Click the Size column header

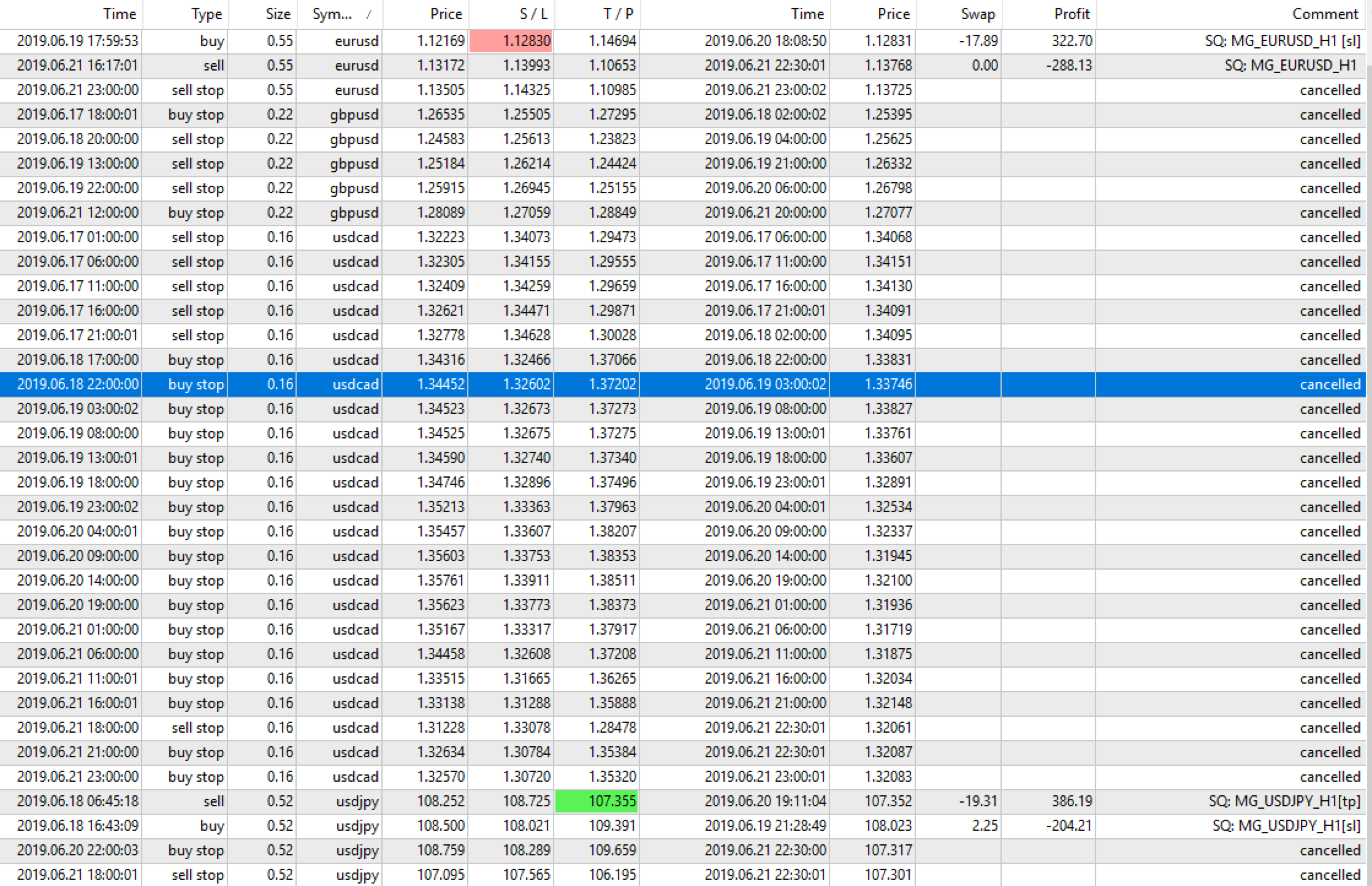click(278, 14)
